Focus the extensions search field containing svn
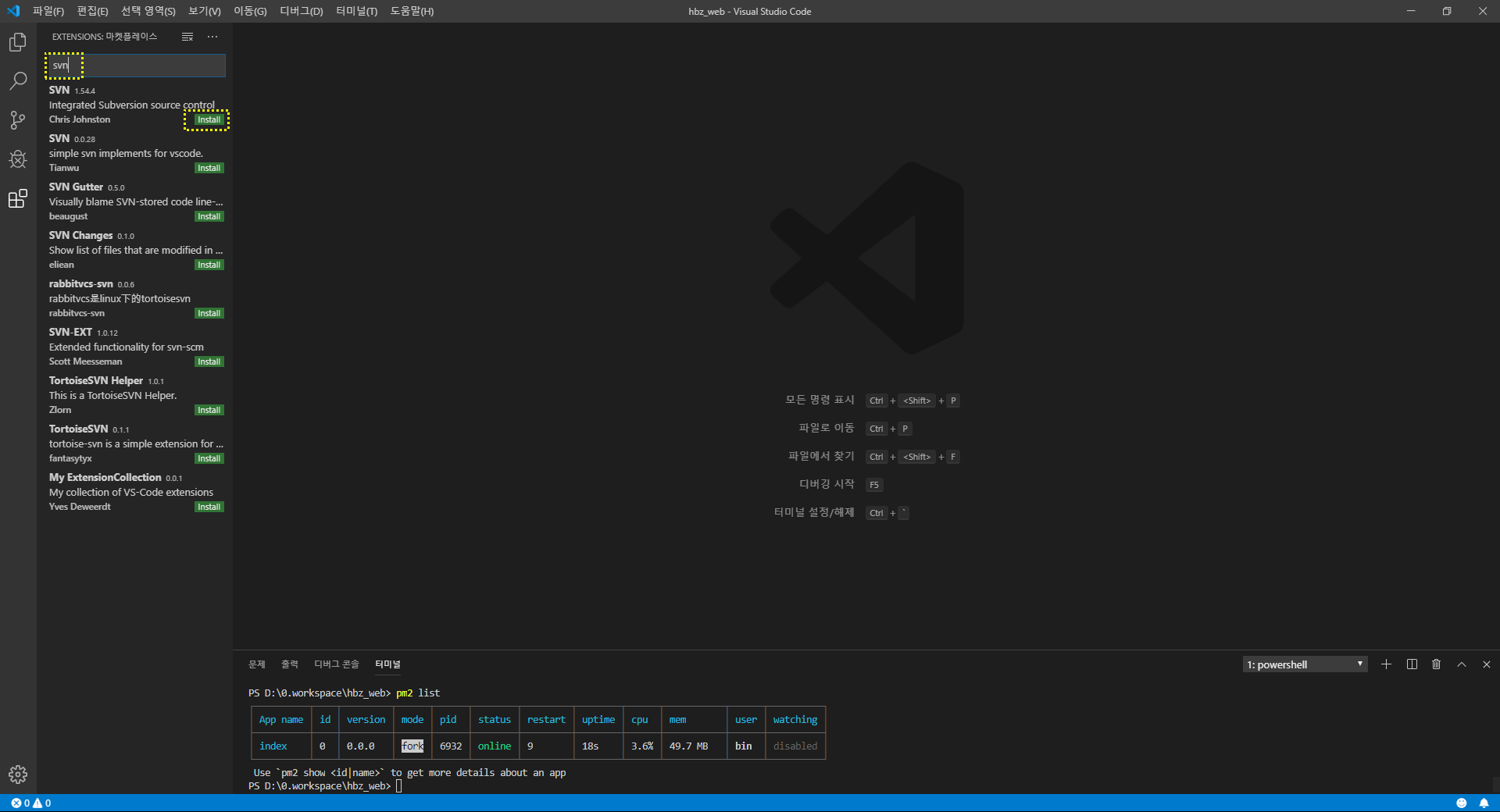Image resolution: width=1500 pixels, height=812 pixels. (137, 66)
